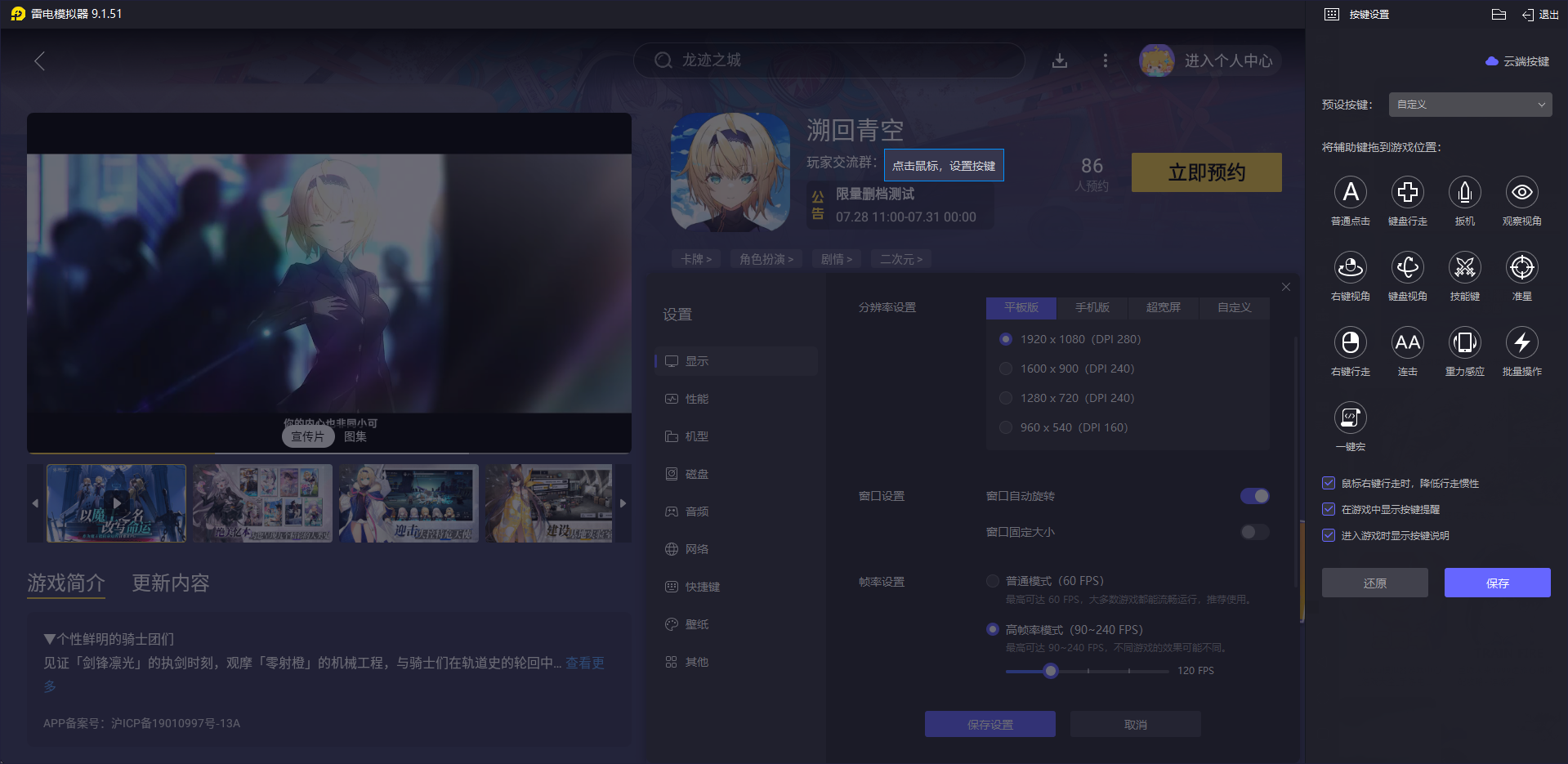Viewport: 1568px width, 764px height.
Task: Toggle 鼠标右键行走时降低行走惯性 checkbox
Action: click(1329, 483)
